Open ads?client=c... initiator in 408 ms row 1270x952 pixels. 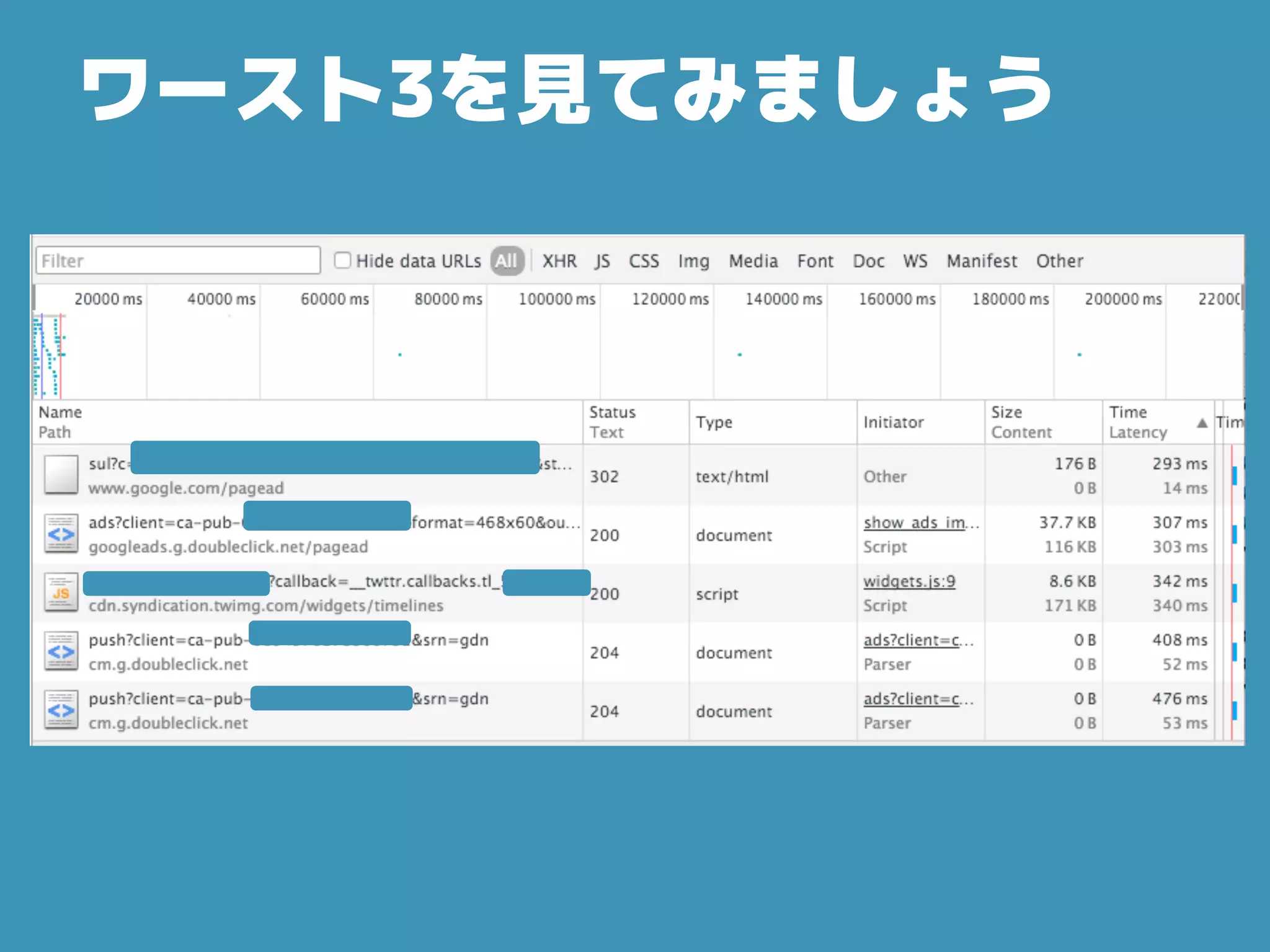pyautogui.click(x=918, y=640)
